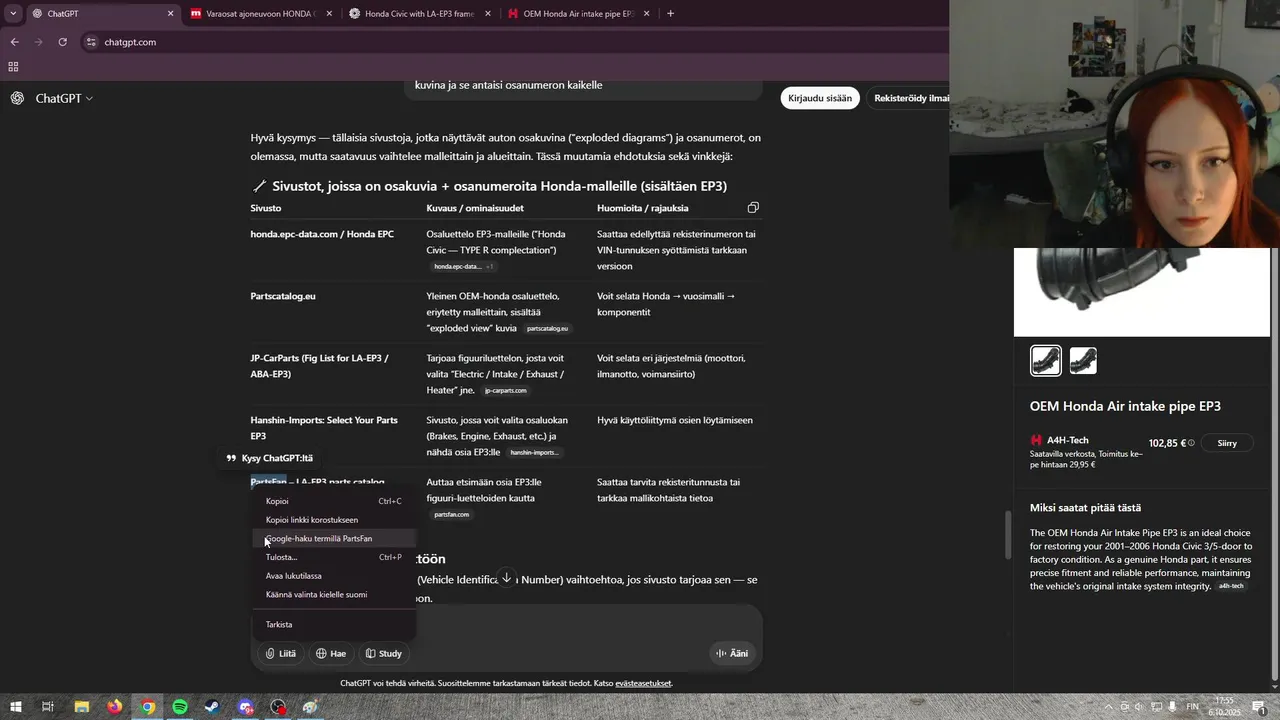Select the second intake pipe thumbnail
Viewport: 1280px width, 720px height.
[x=1083, y=360]
